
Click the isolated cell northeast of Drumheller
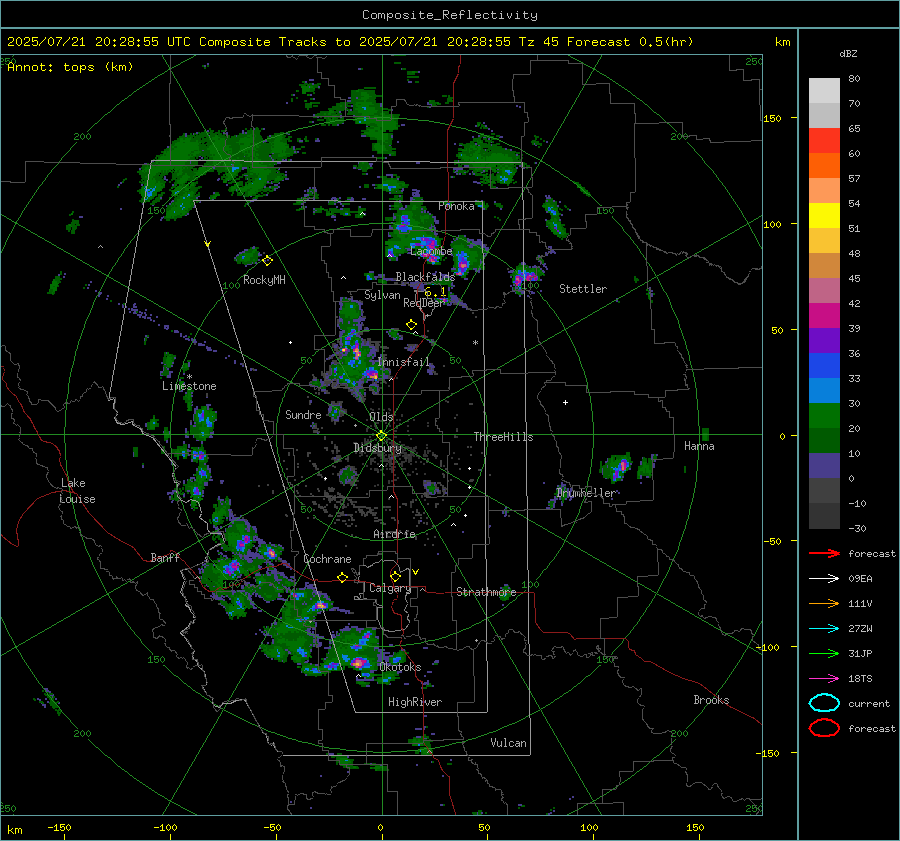618,468
